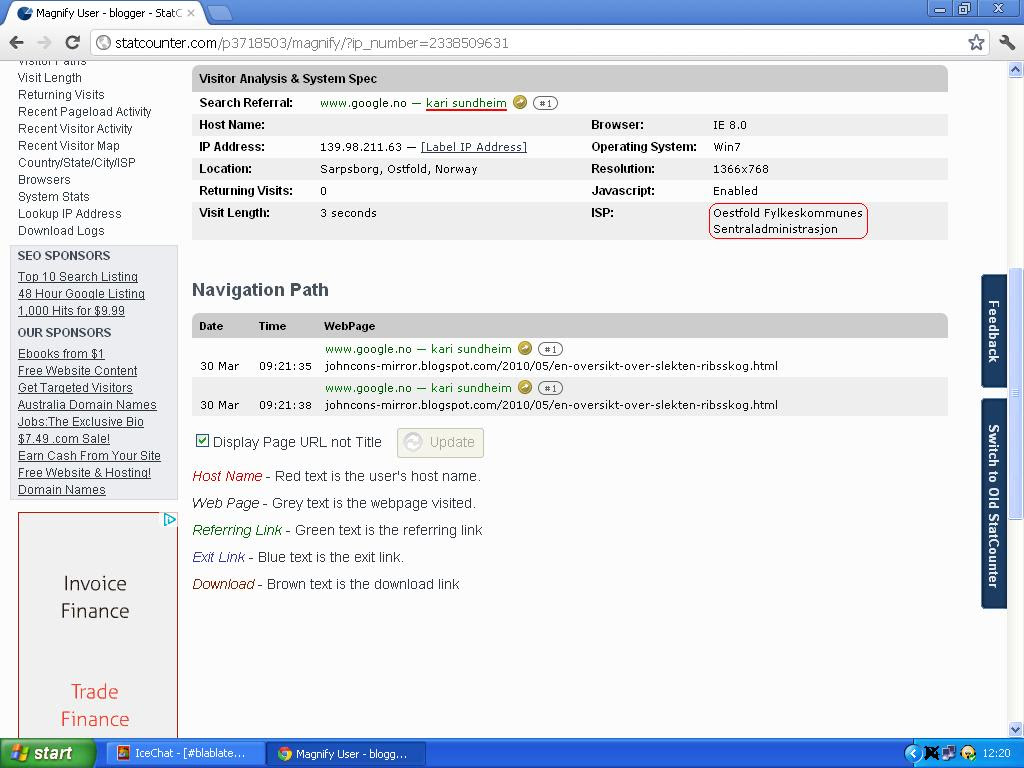Open Visit Length in the sidebar
Viewport: 1024px width, 768px height.
click(50, 78)
